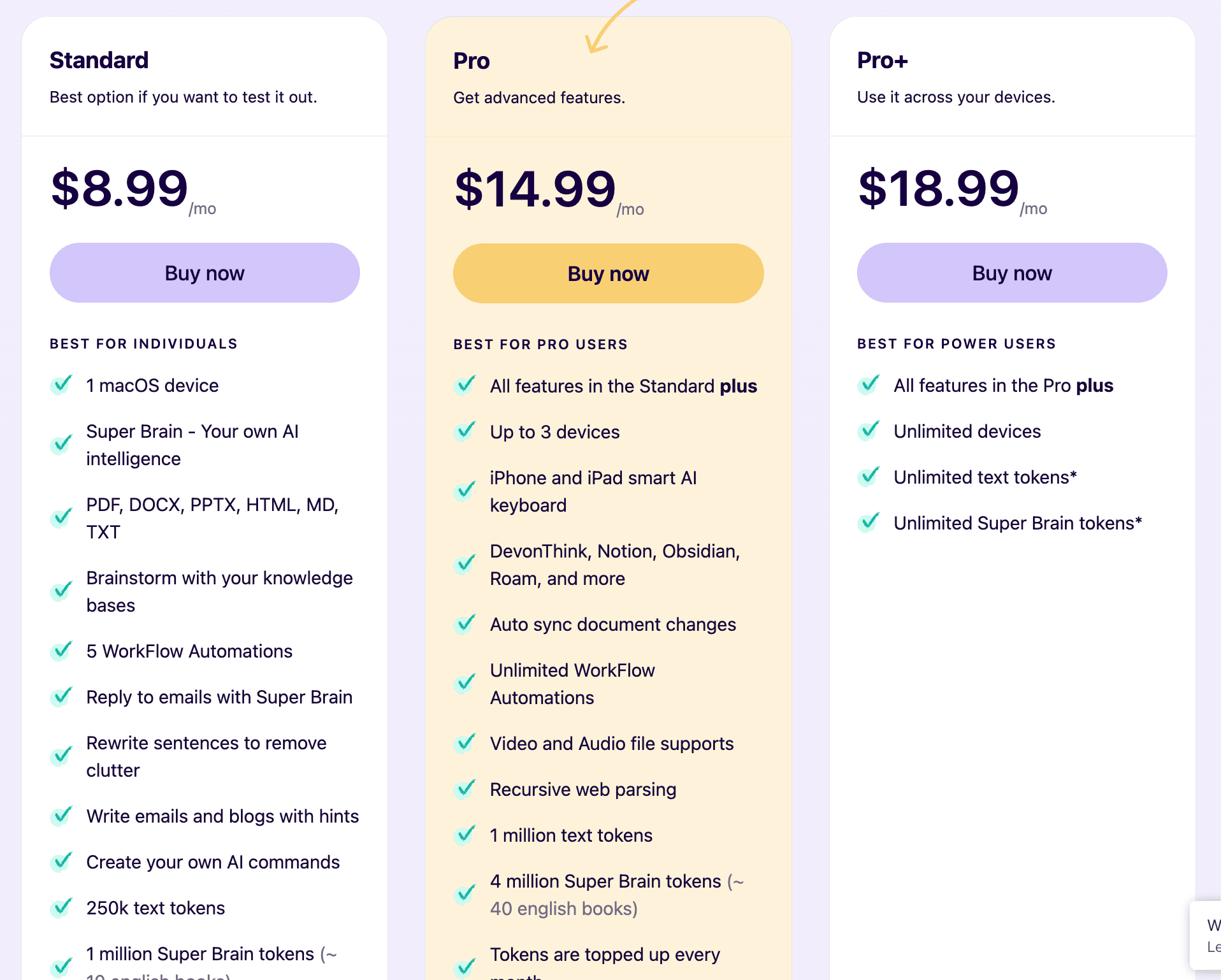
Task: Click the yellow 'Buy now' button for Pro
Action: [607, 273]
